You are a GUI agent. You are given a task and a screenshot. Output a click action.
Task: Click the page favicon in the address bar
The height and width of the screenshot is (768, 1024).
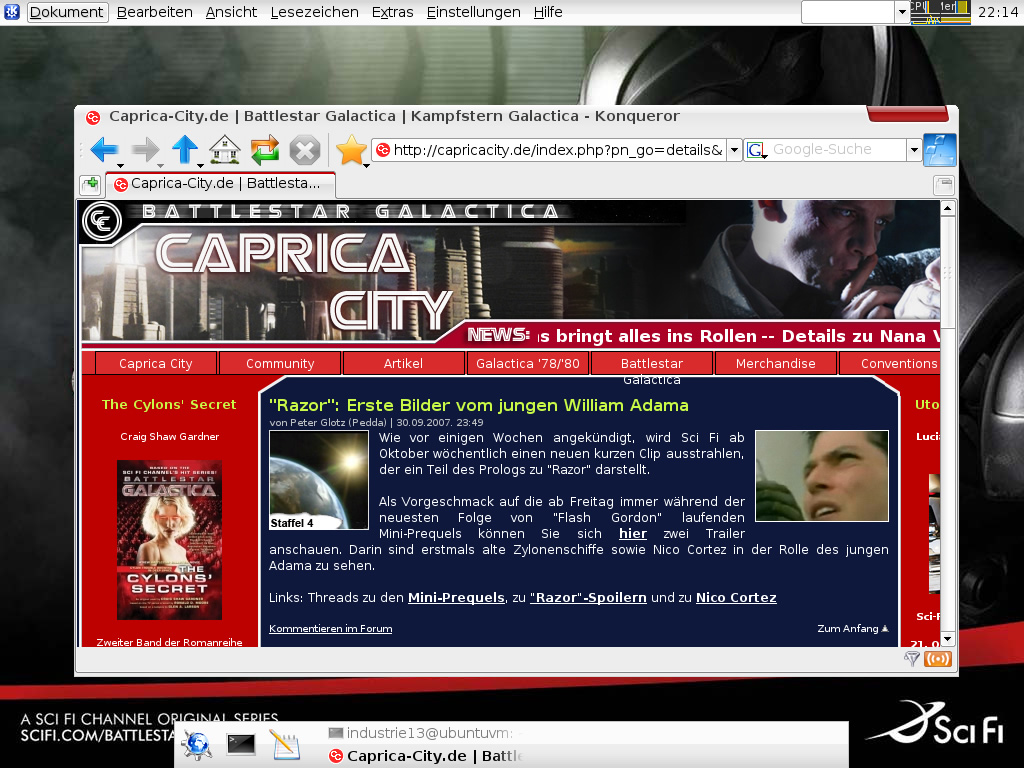[383, 150]
